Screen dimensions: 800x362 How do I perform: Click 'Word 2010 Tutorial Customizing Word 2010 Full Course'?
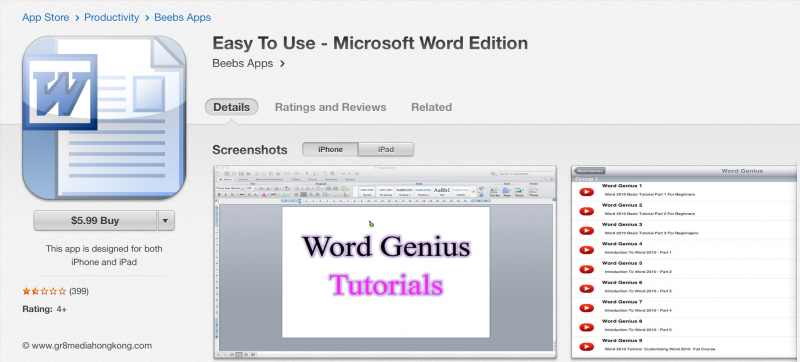[660, 349]
